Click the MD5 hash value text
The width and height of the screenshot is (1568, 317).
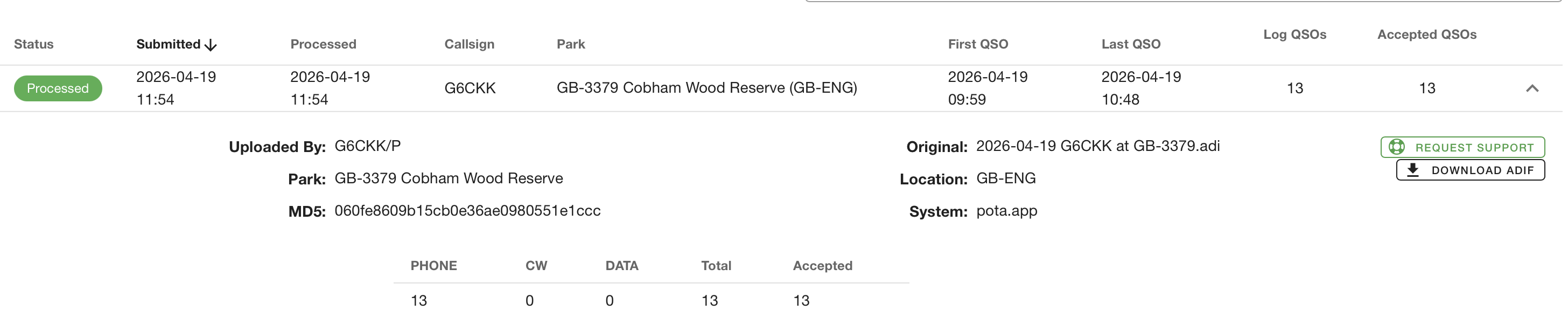click(467, 211)
